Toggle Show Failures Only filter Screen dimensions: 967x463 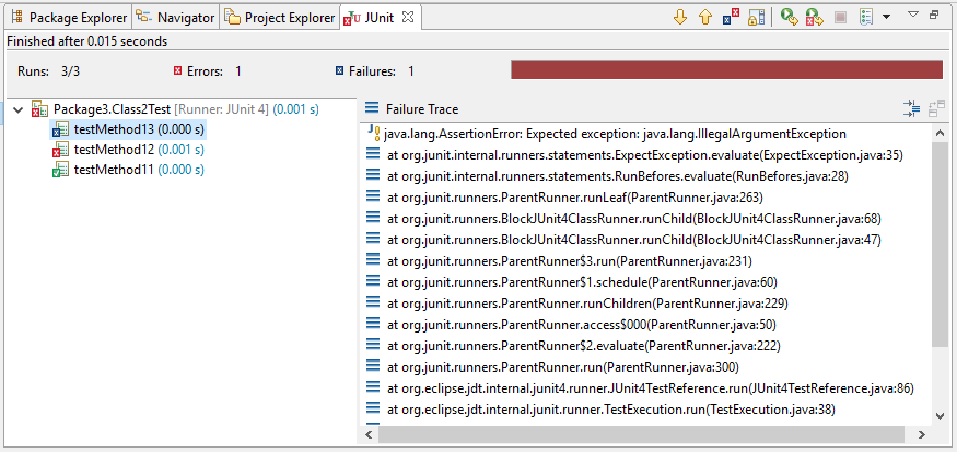(730, 17)
